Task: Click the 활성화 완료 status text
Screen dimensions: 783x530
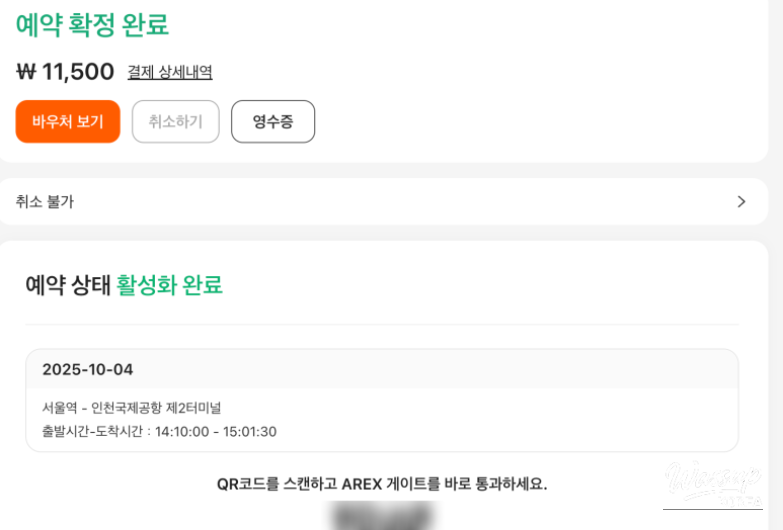Action: tap(169, 285)
